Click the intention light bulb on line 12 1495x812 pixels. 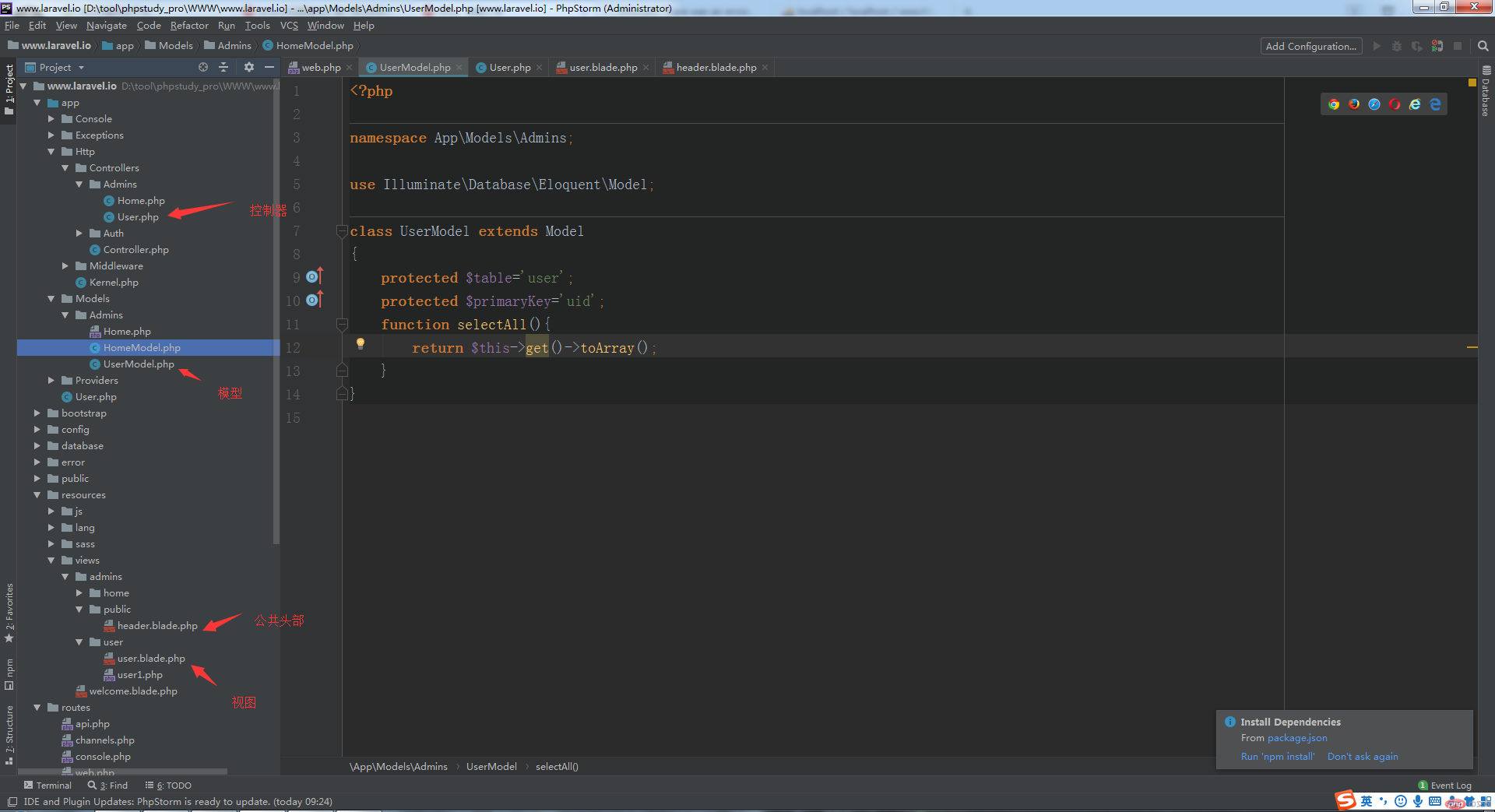click(x=361, y=344)
